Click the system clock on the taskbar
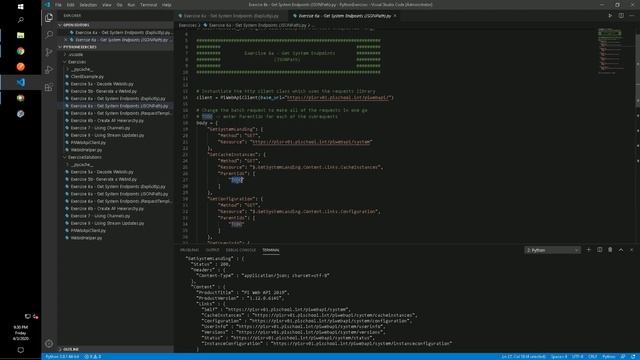The image size is (640, 360). (x=20, y=333)
